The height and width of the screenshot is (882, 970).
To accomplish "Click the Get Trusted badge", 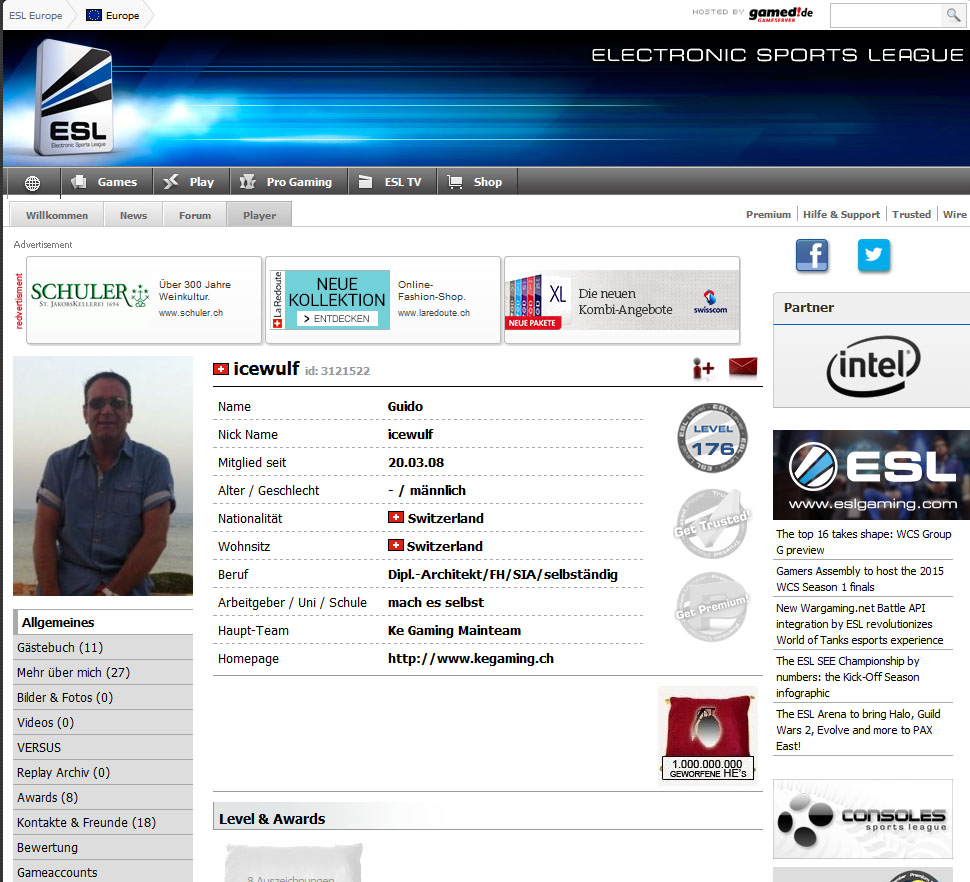I will [x=712, y=523].
